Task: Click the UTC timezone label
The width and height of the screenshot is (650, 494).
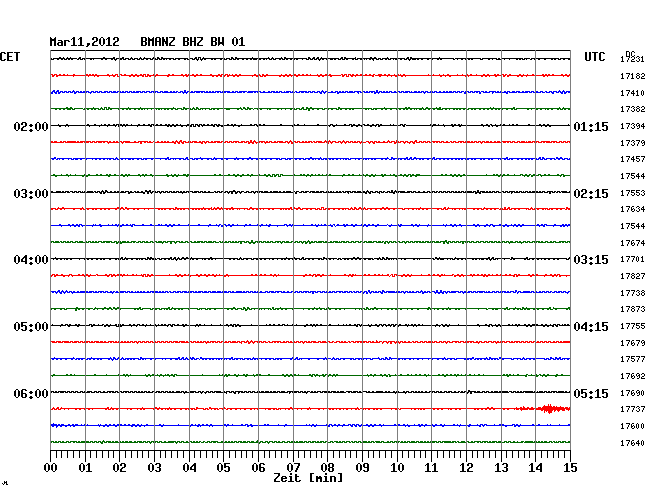Action: tap(595, 57)
